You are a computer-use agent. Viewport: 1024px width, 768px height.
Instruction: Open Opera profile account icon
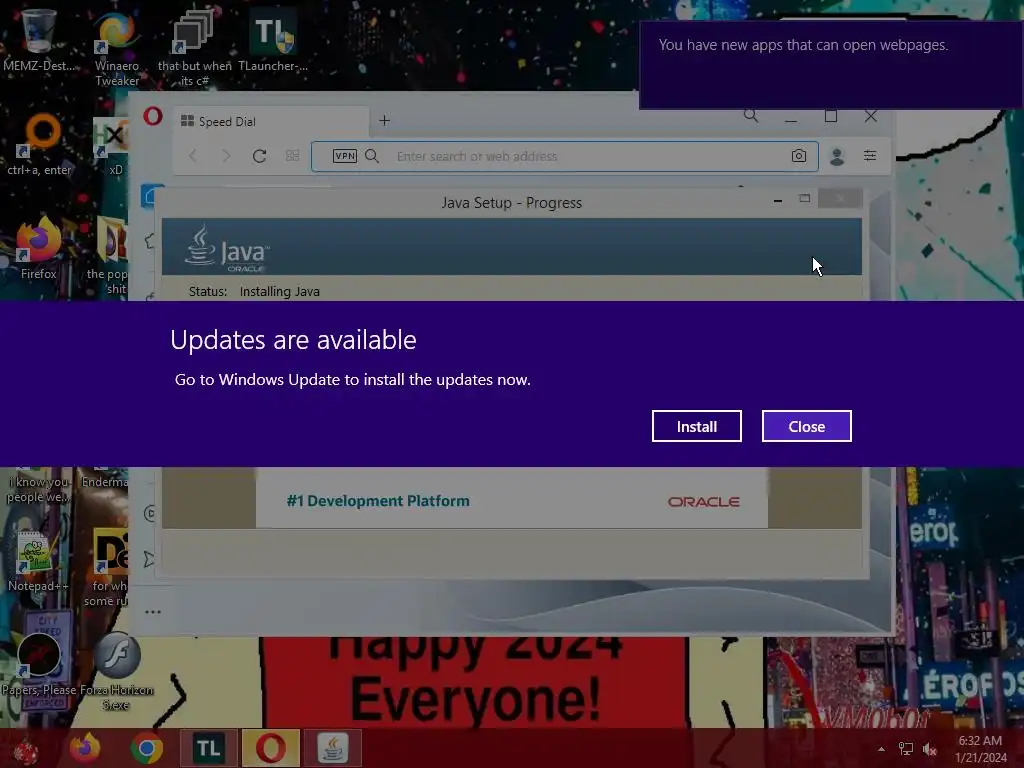coord(837,156)
